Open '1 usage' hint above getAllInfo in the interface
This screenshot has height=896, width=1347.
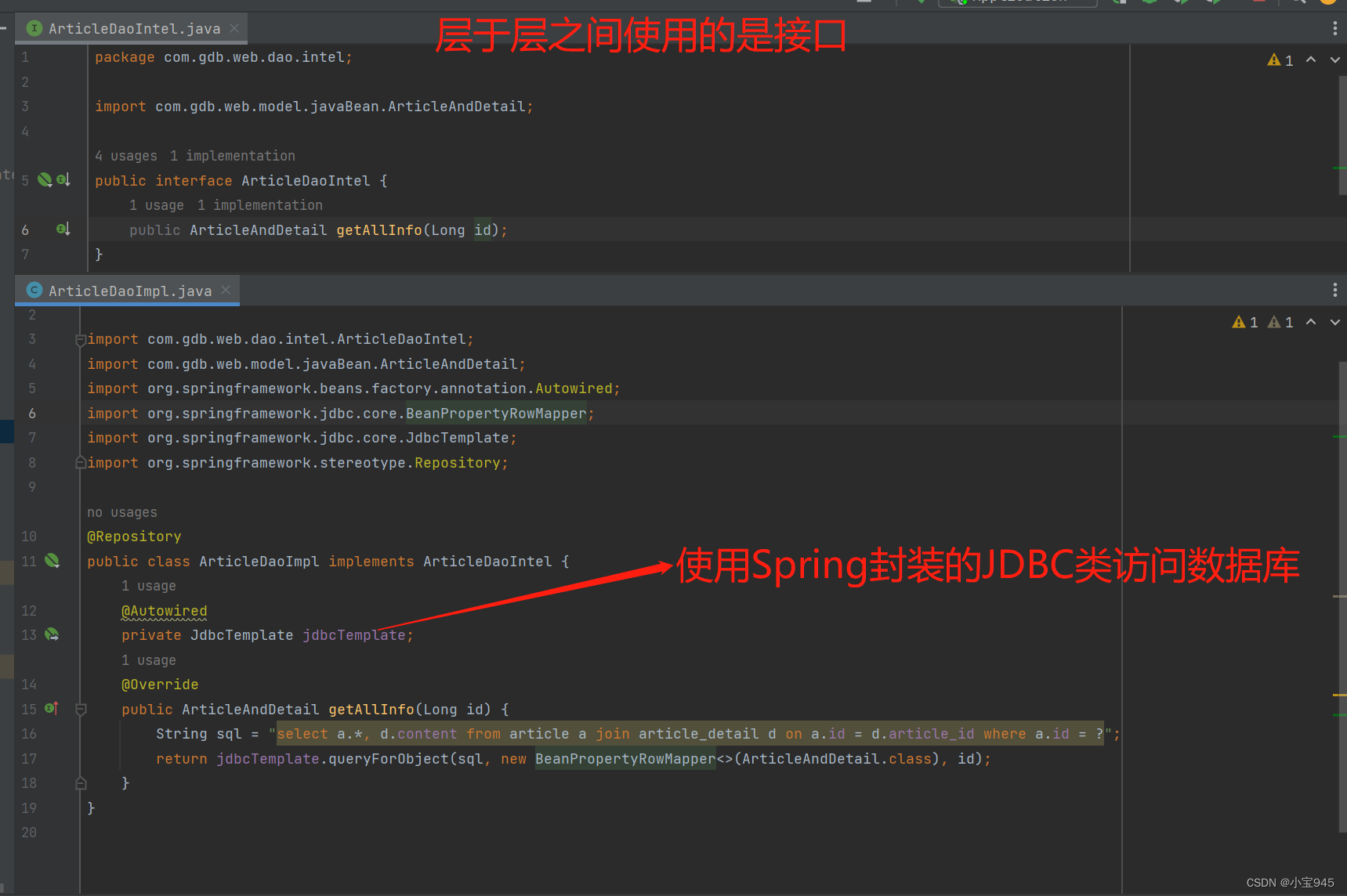(x=157, y=205)
